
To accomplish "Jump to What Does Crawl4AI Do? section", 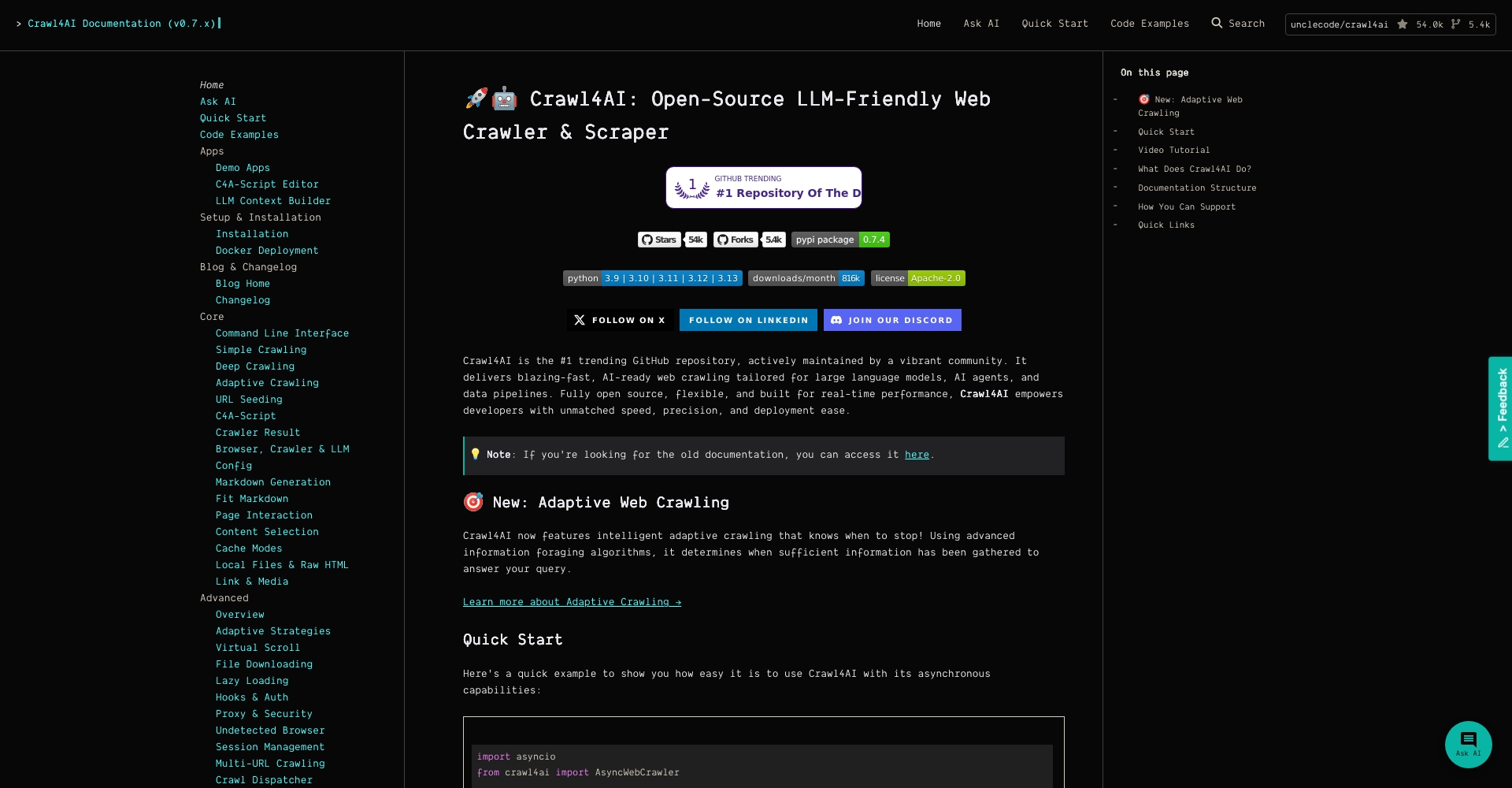I will [1195, 169].
